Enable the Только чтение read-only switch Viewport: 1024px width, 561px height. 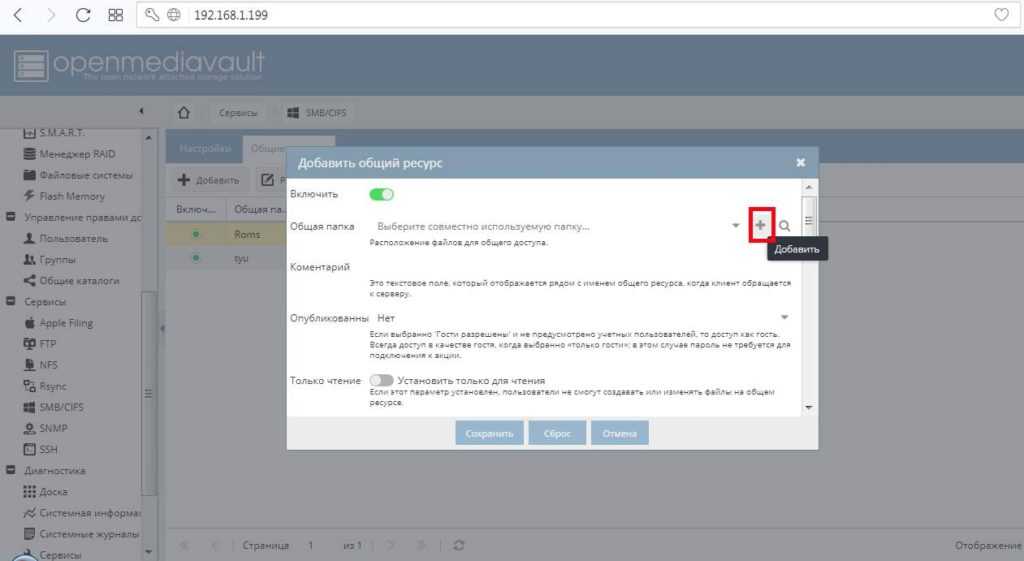pos(381,380)
